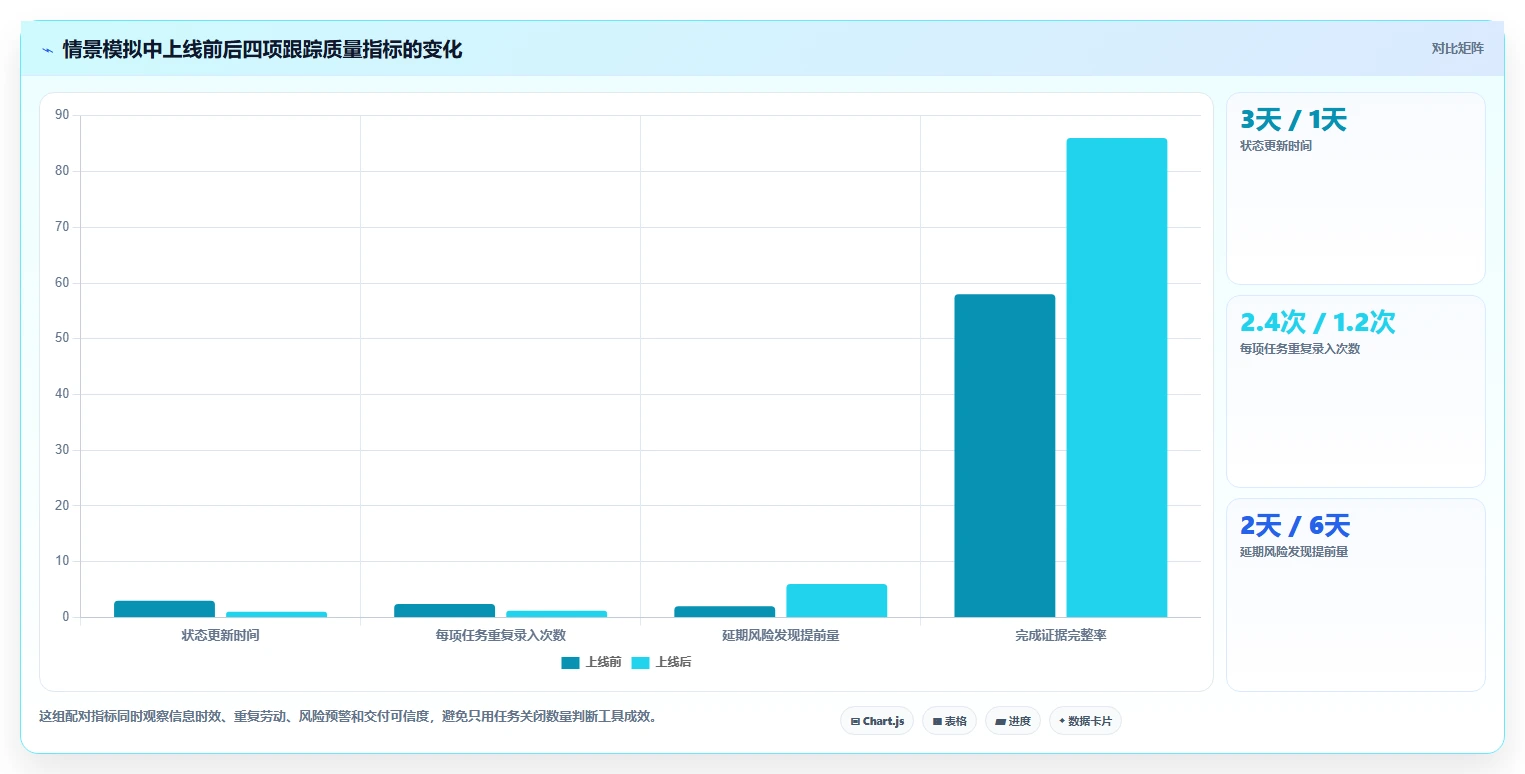Click the 延期风险发现提前量 上线后 bar
The width and height of the screenshot is (1525, 774).
836,600
